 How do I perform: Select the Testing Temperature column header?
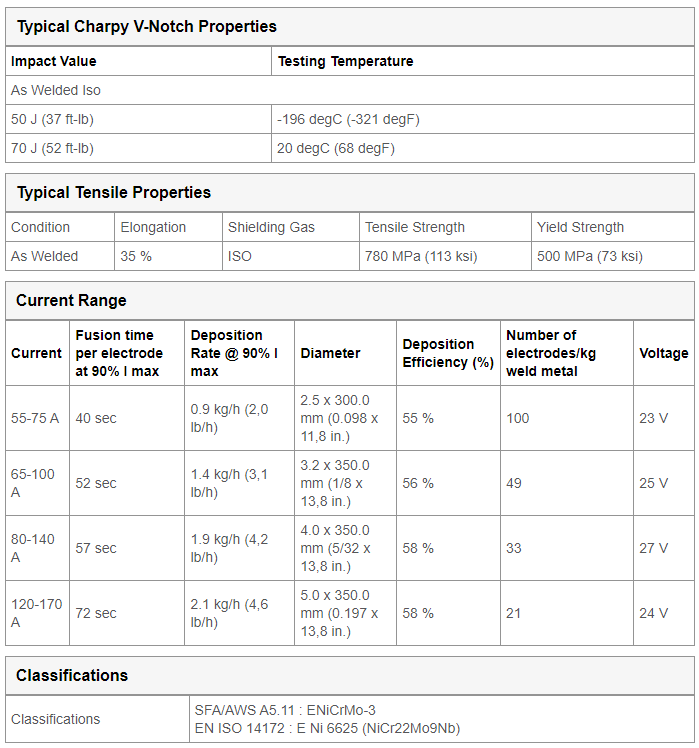(x=345, y=61)
